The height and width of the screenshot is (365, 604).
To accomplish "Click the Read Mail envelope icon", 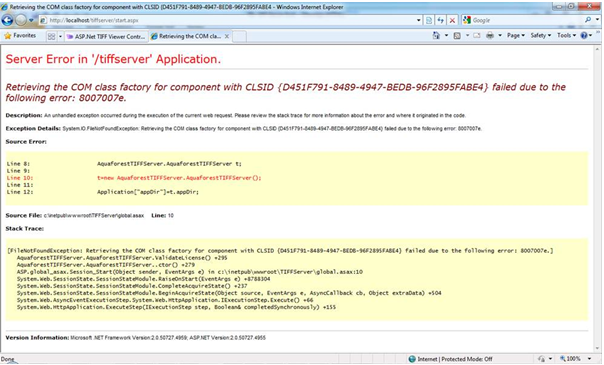I will (477, 35).
